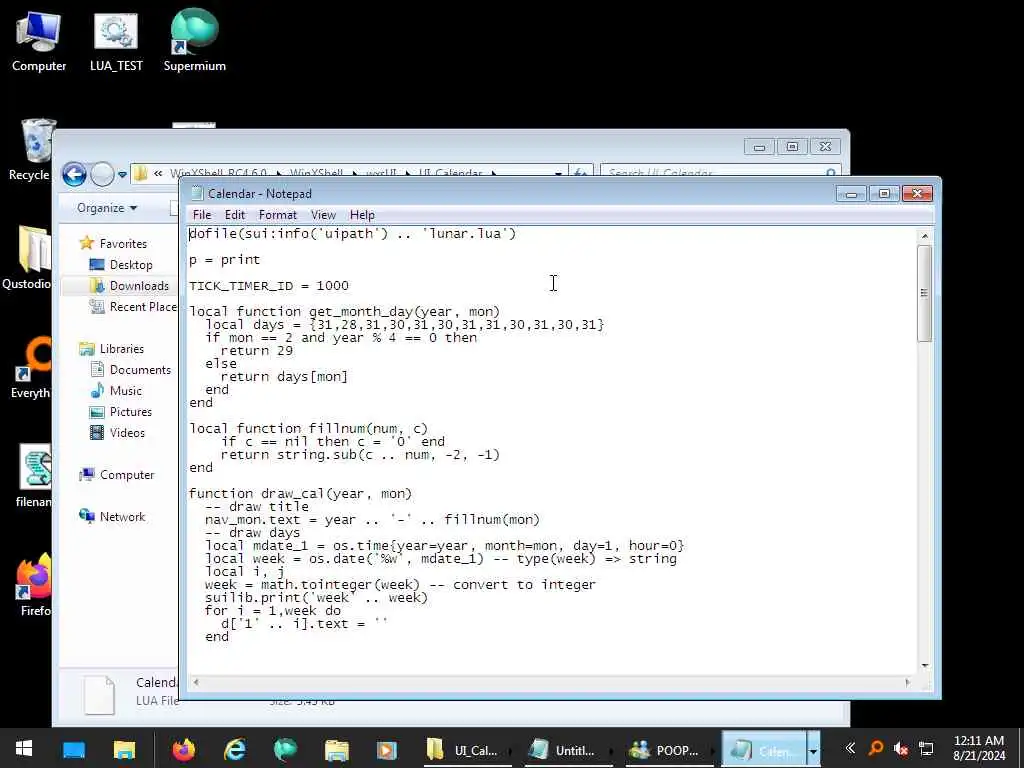Open the filename script desktop icon
The height and width of the screenshot is (768, 1024).
(33, 477)
